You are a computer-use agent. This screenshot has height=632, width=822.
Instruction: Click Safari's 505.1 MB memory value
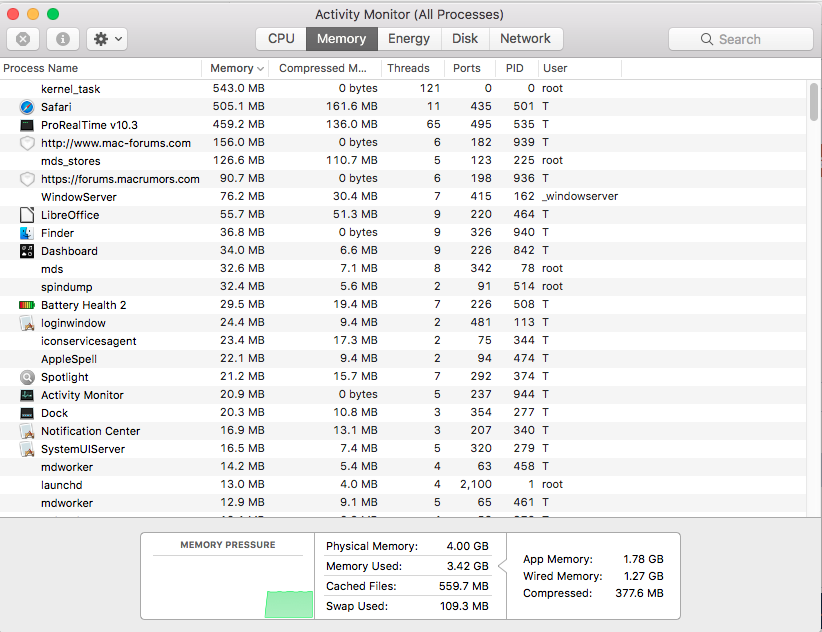pyautogui.click(x=239, y=106)
